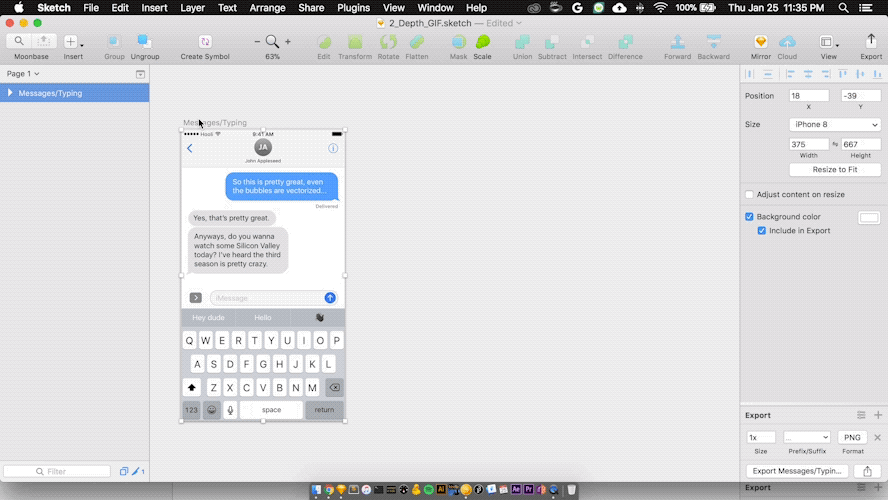Open the iPhone 8 size preset dropdown
This screenshot has width=888, height=500.
pyautogui.click(x=834, y=125)
